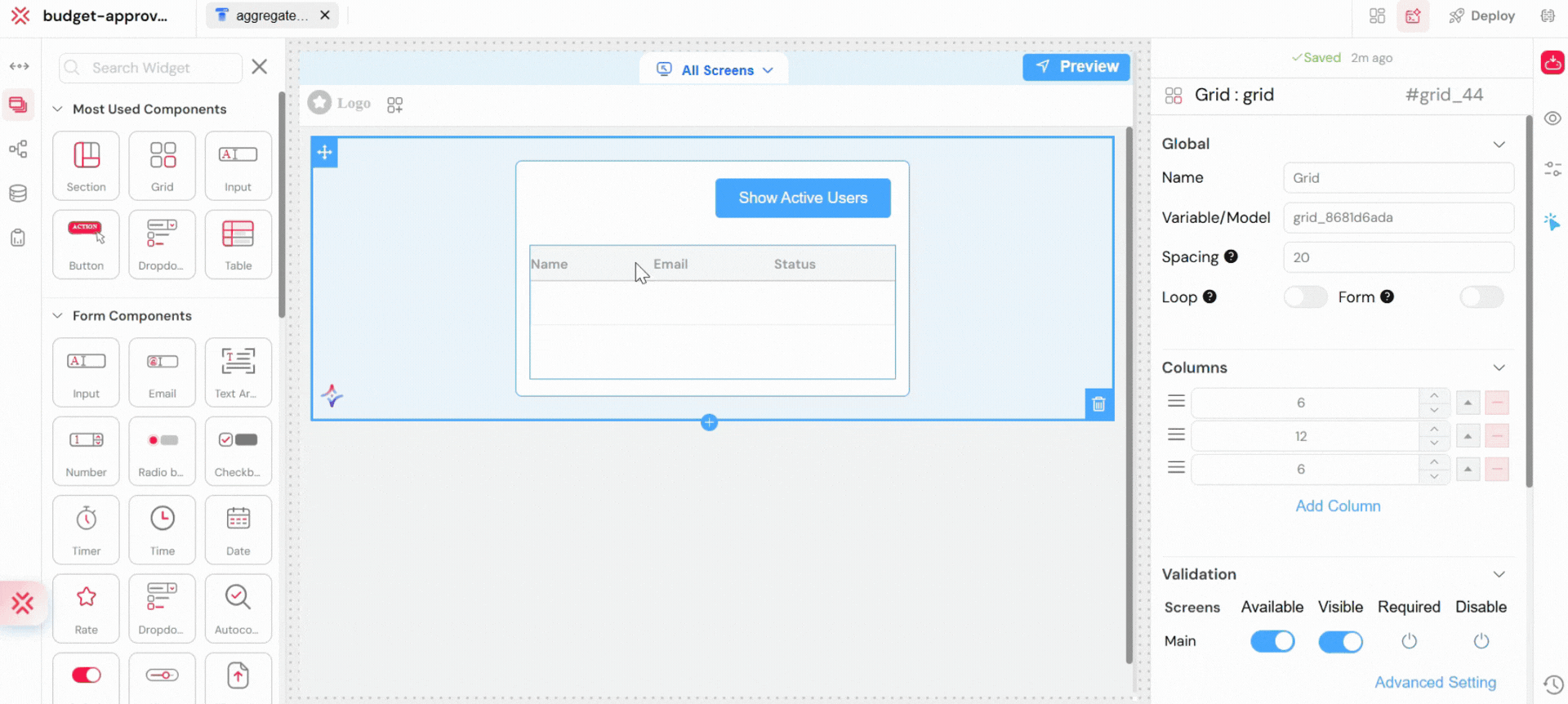The image size is (1568, 704).
Task: Click the trash icon on the grid
Action: 1098,404
